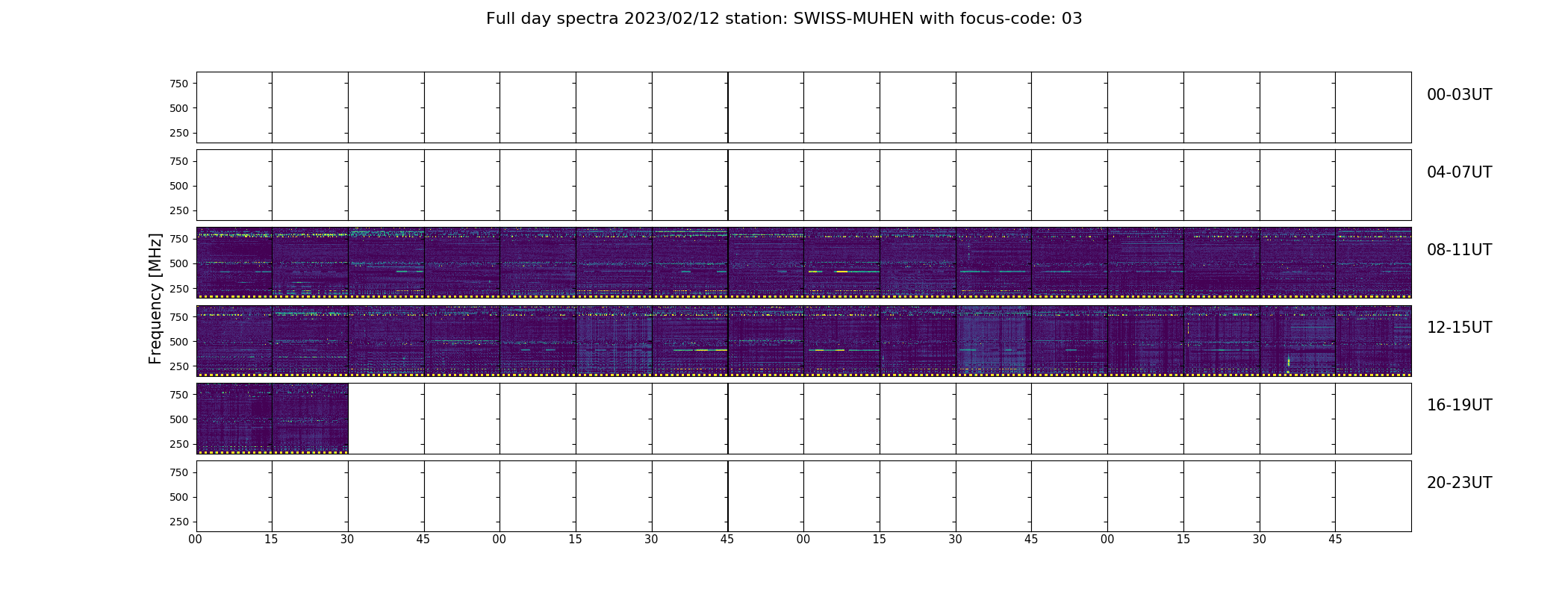Viewport: 1568px width, 597px height.
Task: Select the '16-19UT' row label
Action: pyautogui.click(x=1459, y=405)
